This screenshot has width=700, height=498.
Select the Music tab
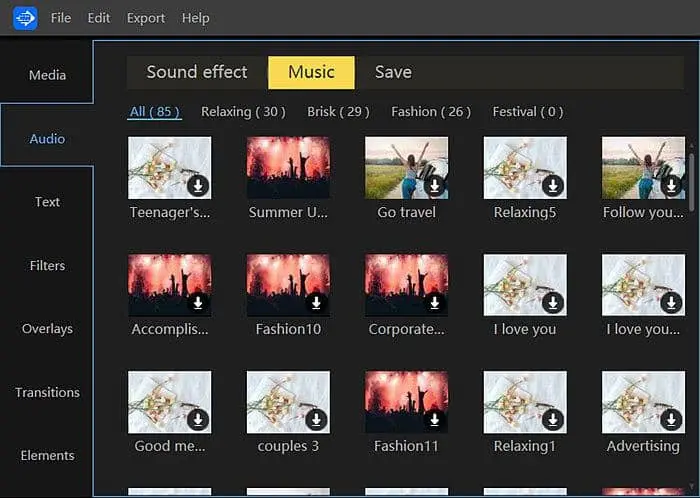(x=311, y=72)
